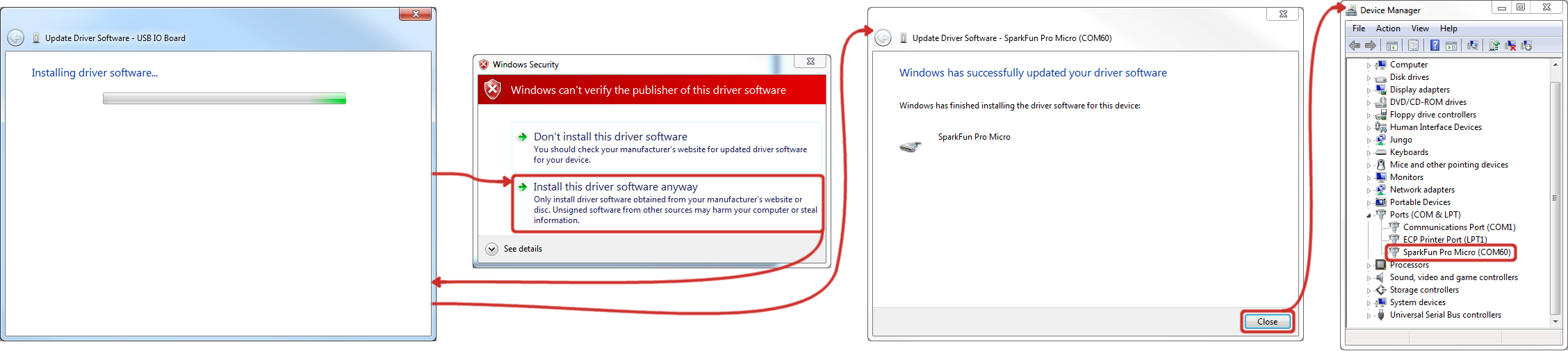The image size is (1568, 351).
Task: Maximize the Device Manager window
Action: pos(1521,7)
